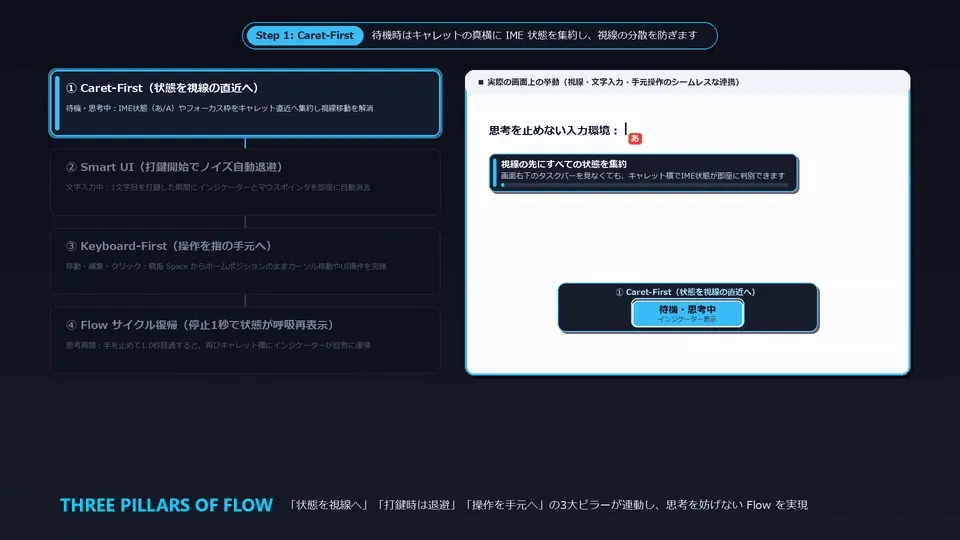This screenshot has height=540, width=960.
Task: Click the ① Caret-First caption above state button
Action: coord(685,292)
